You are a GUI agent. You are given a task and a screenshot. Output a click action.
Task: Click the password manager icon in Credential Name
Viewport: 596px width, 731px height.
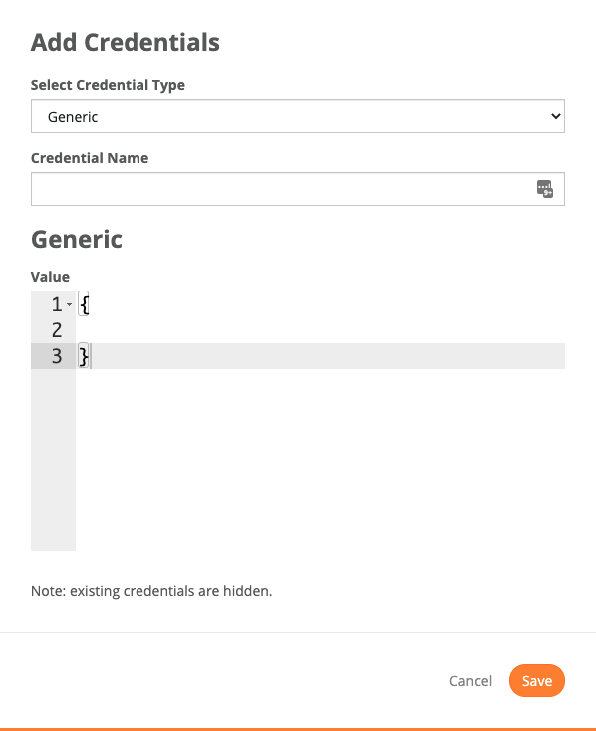pos(544,189)
